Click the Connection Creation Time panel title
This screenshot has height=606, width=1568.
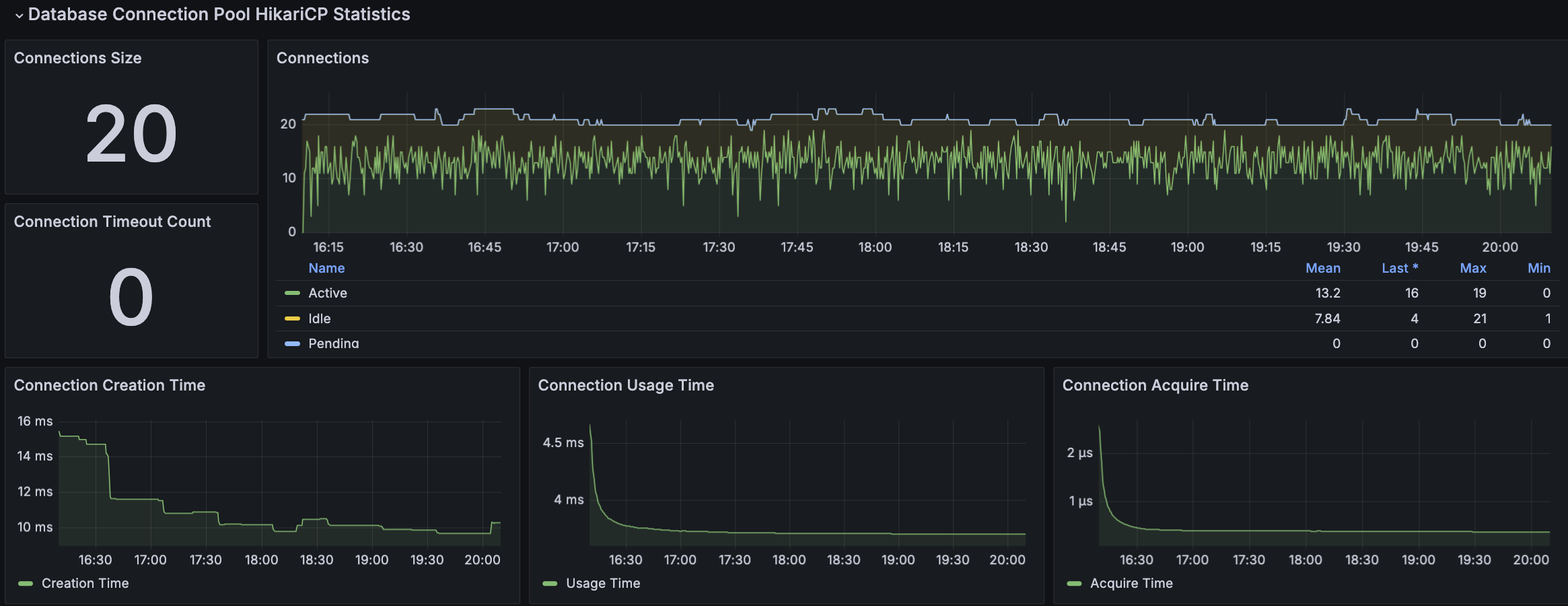click(x=110, y=385)
